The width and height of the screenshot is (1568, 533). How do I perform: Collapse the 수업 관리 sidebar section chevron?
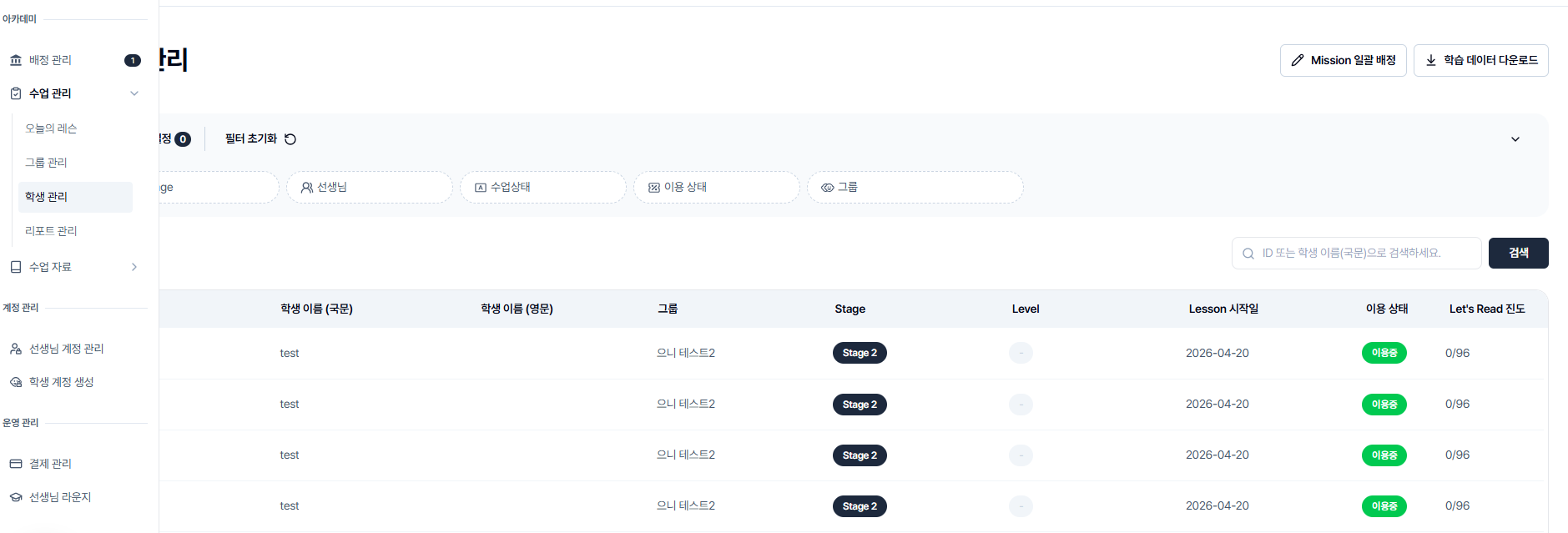(x=134, y=93)
